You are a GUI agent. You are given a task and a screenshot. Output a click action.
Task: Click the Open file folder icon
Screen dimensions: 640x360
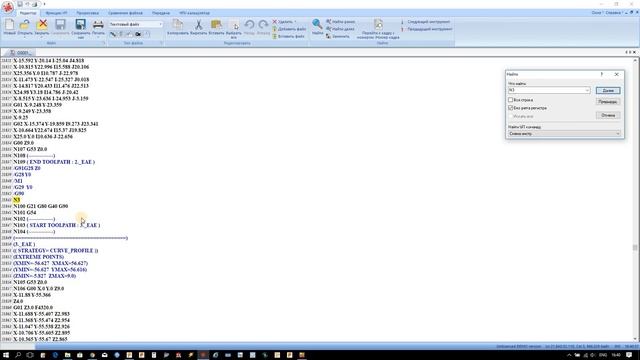click(x=25, y=25)
